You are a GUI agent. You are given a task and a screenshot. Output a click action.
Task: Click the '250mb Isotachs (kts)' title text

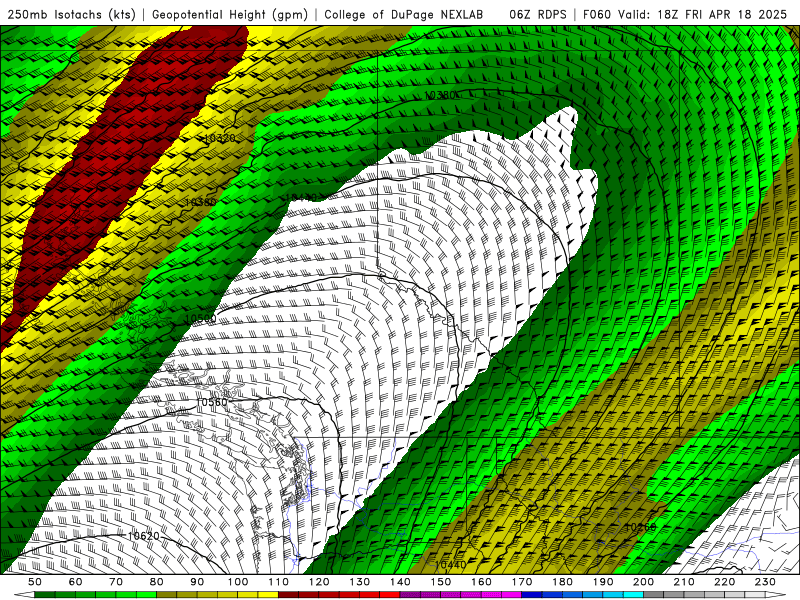coord(71,15)
